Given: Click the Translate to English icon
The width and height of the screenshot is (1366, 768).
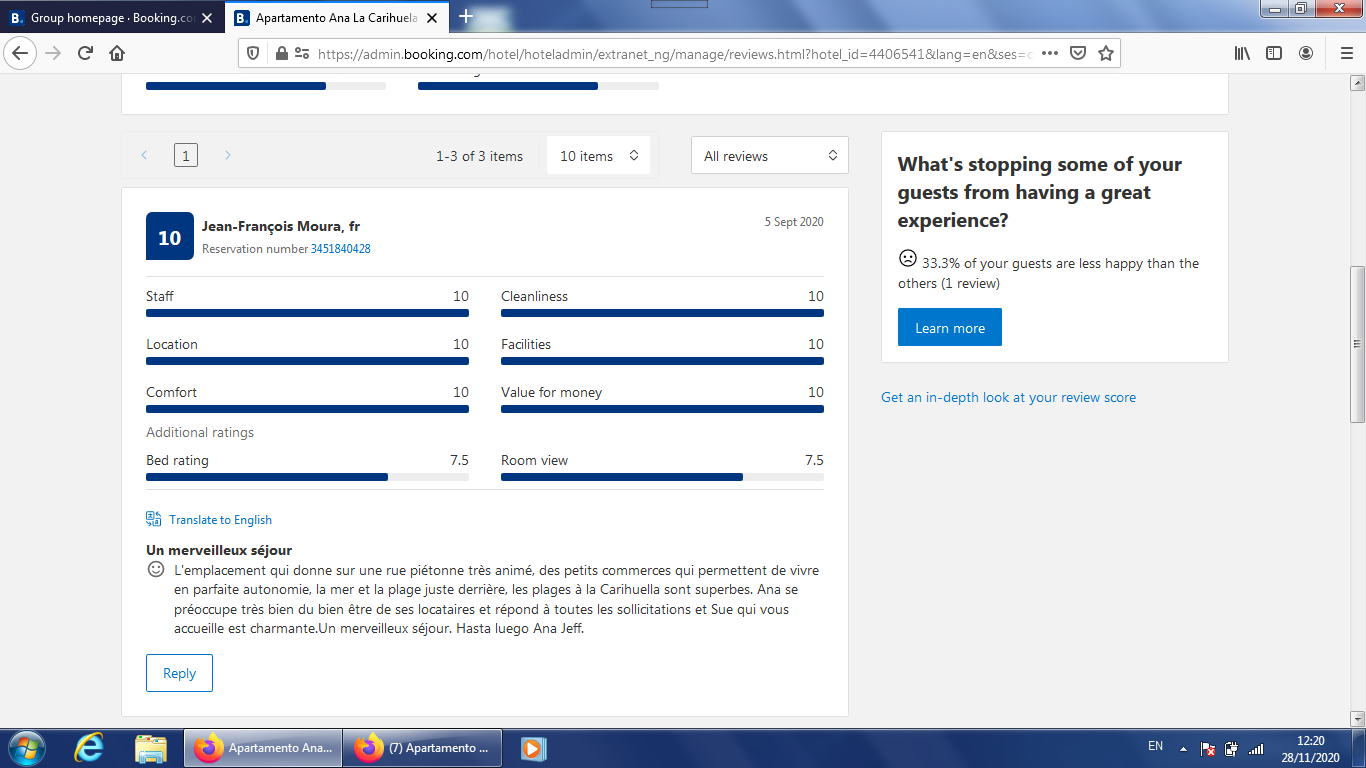Looking at the screenshot, I should coord(153,519).
